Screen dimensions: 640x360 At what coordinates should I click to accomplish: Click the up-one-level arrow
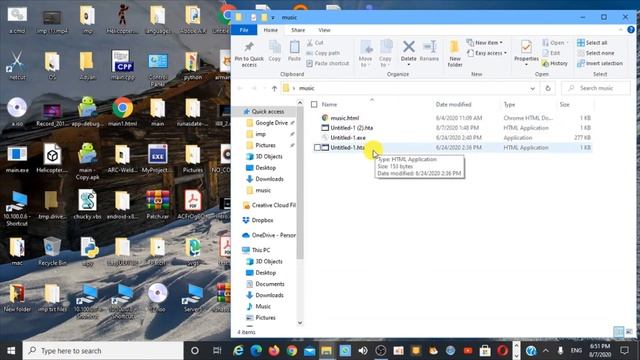(274, 88)
